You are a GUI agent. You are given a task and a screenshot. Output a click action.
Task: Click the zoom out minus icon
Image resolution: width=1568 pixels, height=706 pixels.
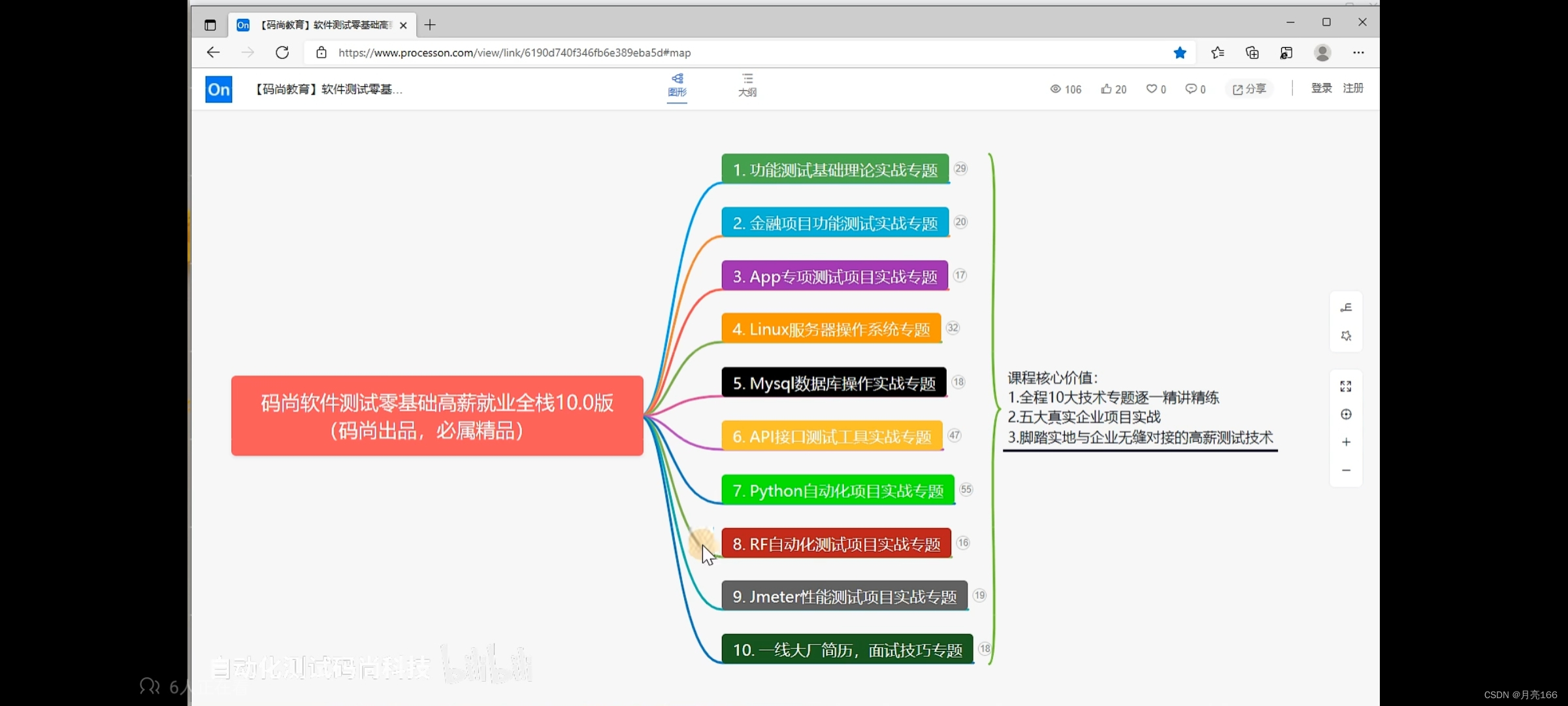click(1346, 471)
